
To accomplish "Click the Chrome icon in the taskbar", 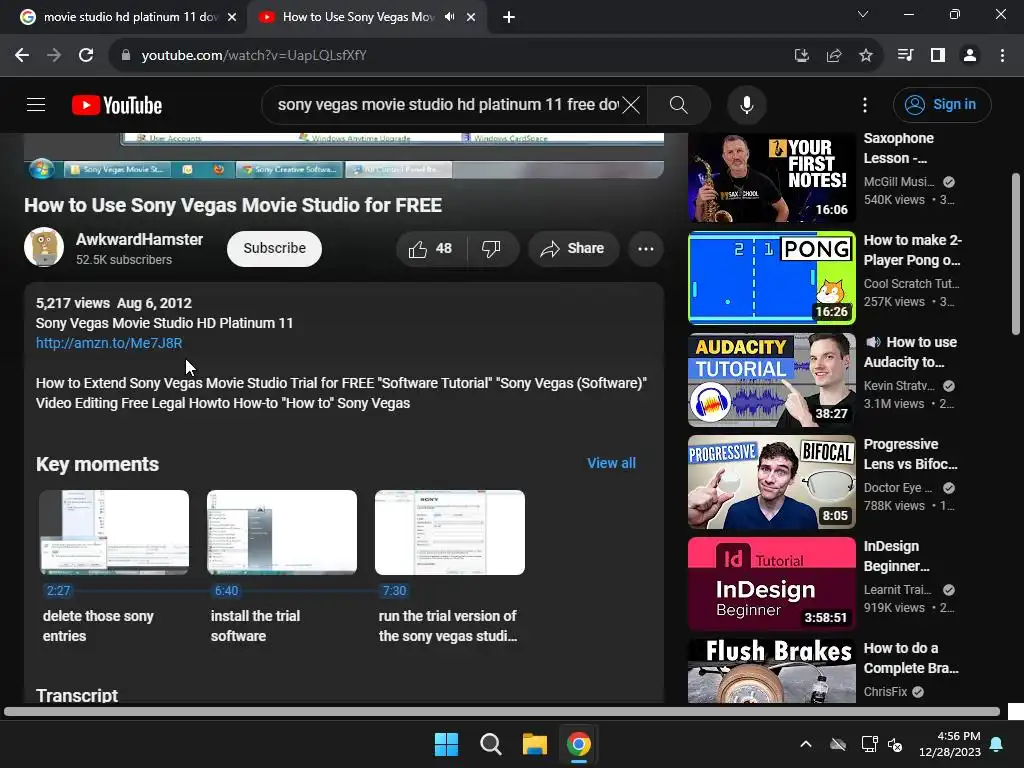I will click(x=579, y=744).
